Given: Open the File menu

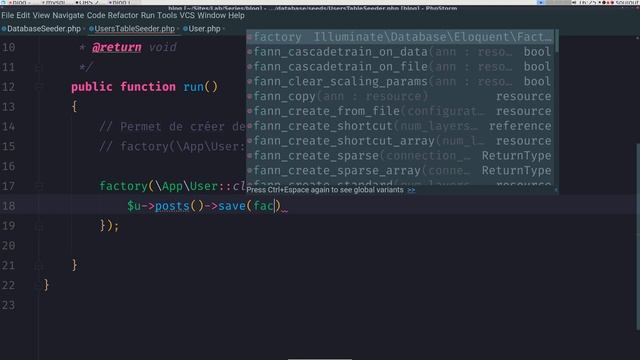Looking at the screenshot, I should click(7, 16).
